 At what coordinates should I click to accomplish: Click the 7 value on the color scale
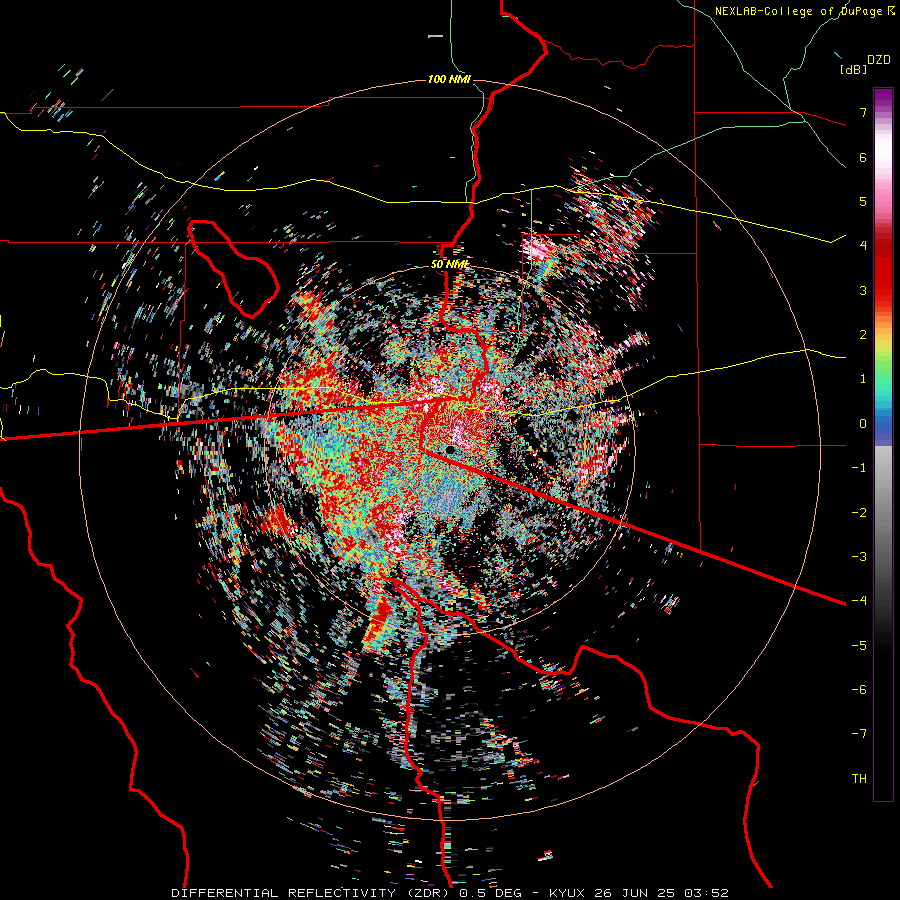coord(863,112)
